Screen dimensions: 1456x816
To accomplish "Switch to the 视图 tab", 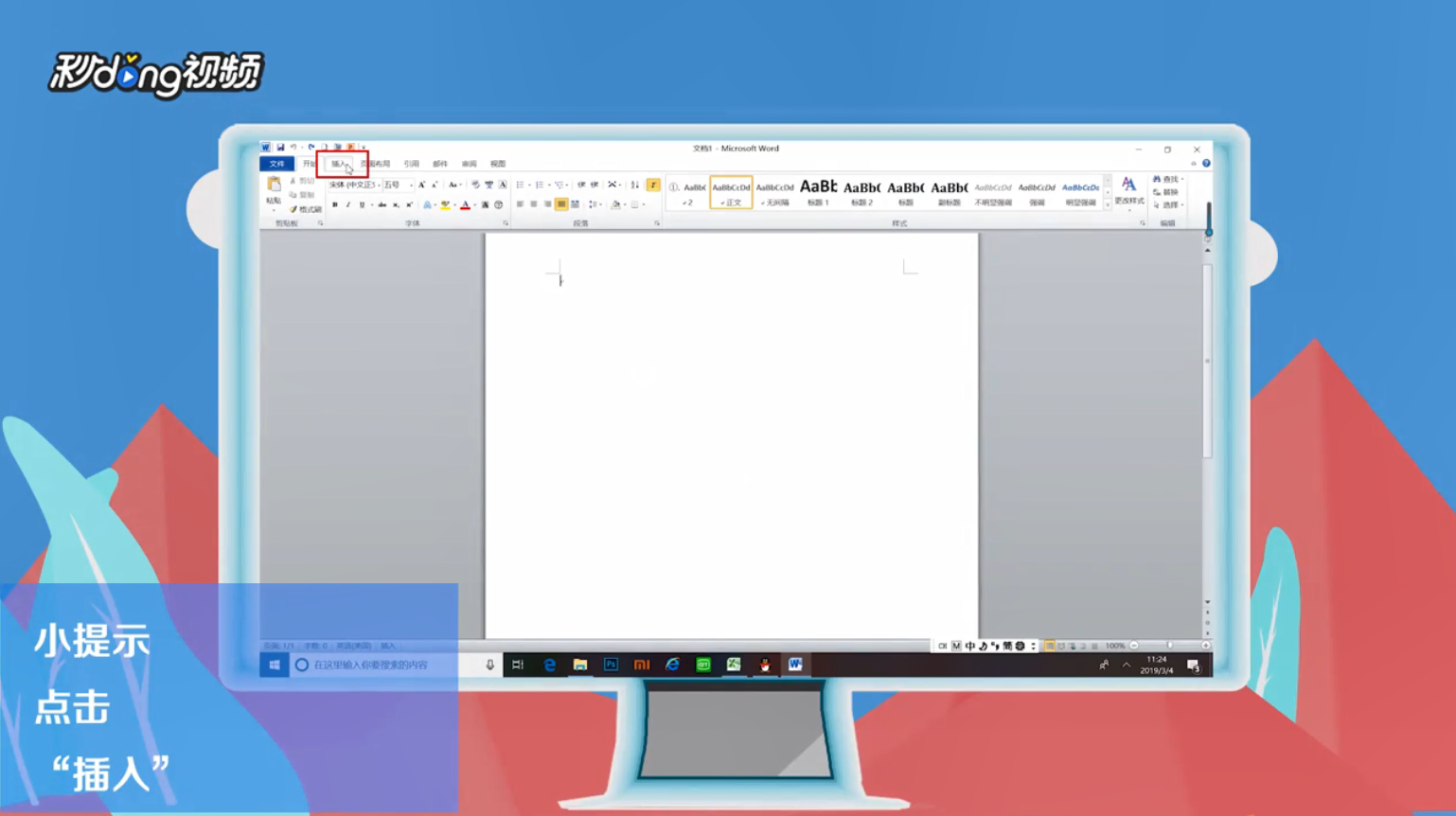I will tap(498, 164).
